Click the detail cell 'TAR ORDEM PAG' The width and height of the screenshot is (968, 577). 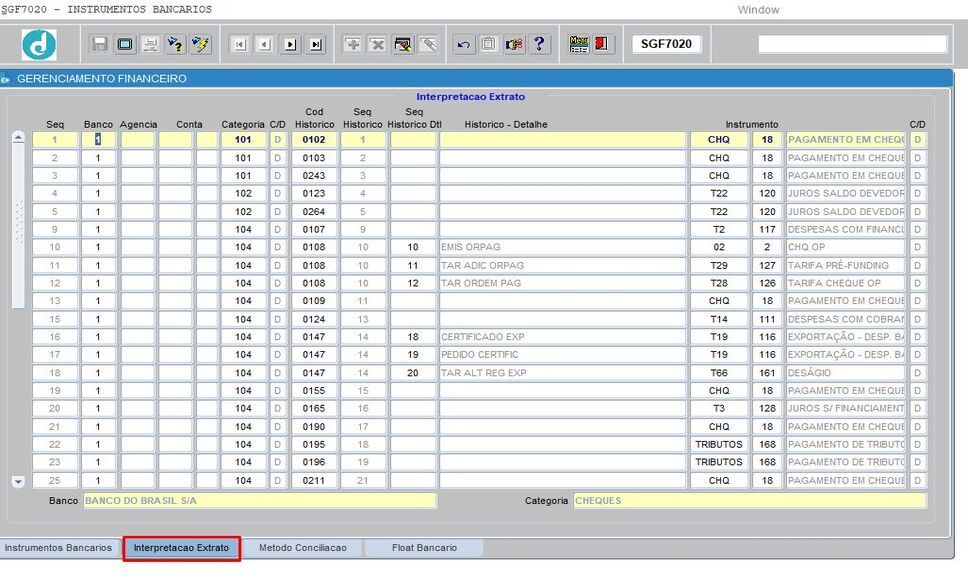563,283
